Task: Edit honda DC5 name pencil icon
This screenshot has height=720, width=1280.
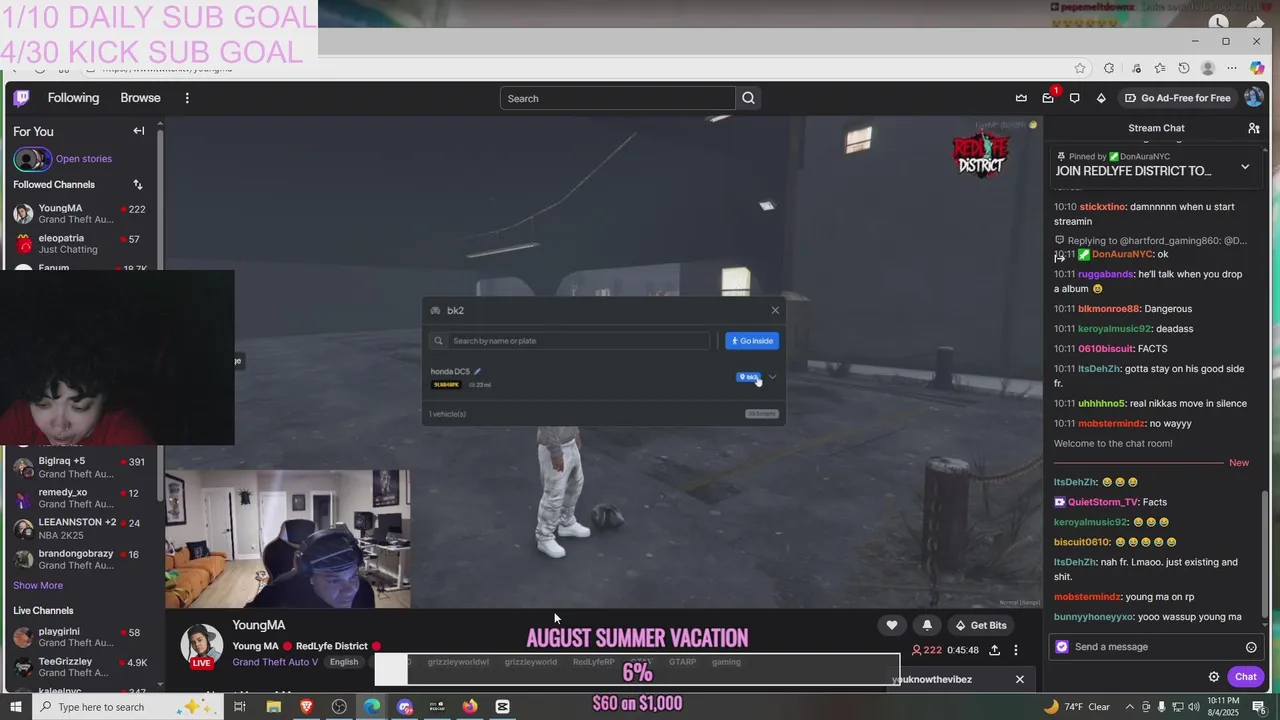Action: [x=477, y=371]
